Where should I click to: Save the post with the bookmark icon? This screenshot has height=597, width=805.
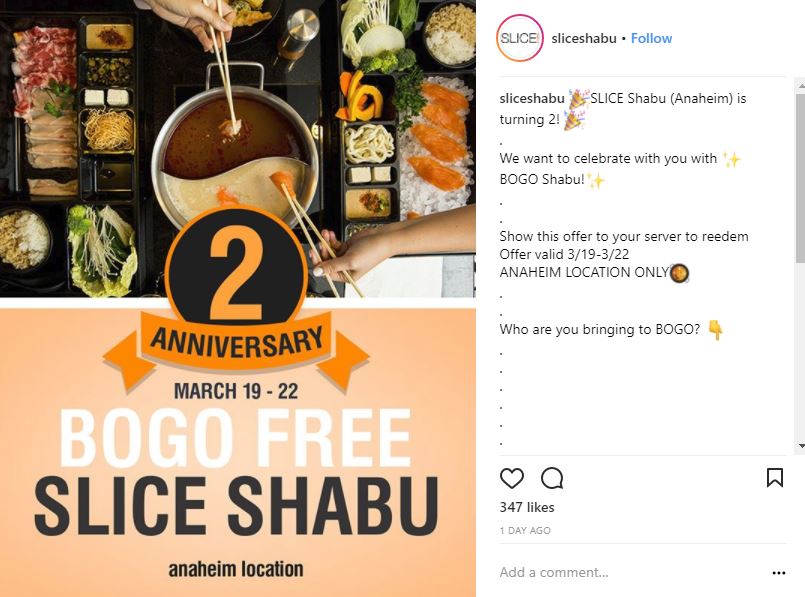775,477
